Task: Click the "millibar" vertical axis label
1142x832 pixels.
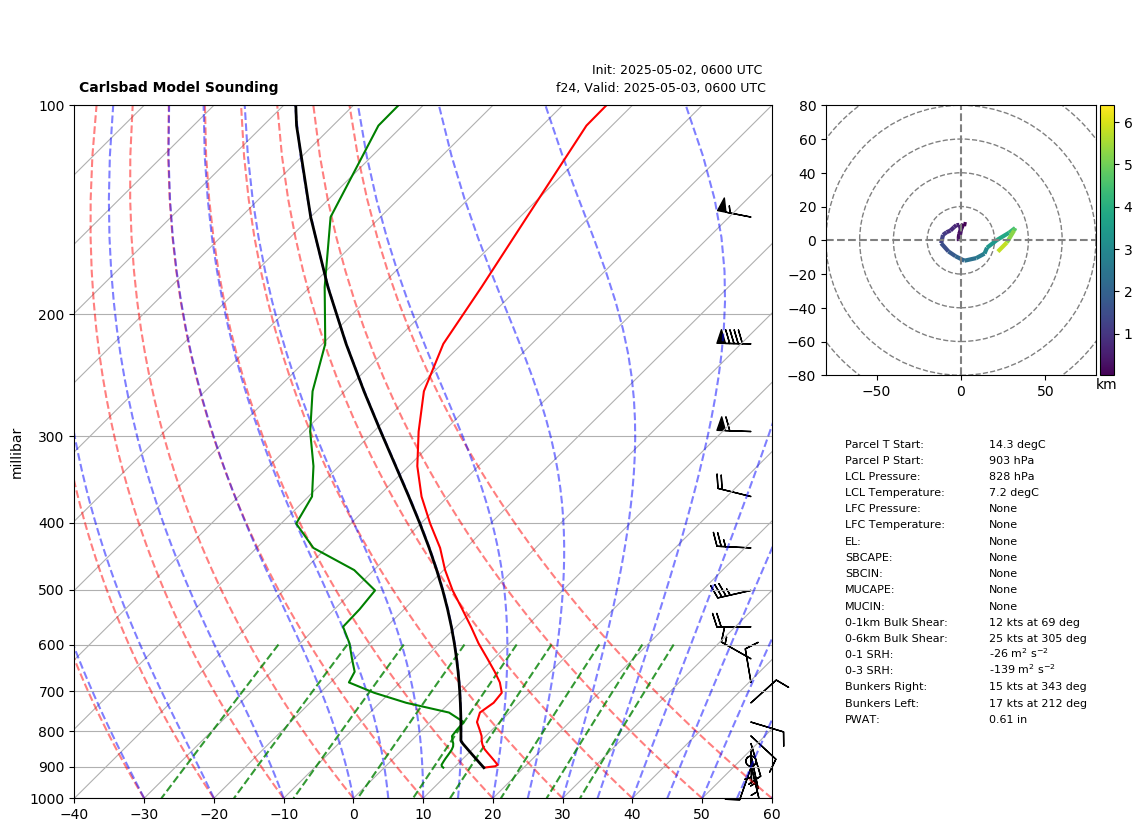Action: click(x=17, y=454)
